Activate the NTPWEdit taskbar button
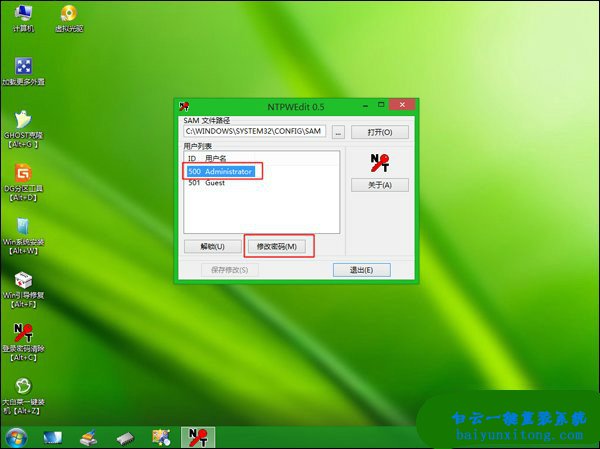Viewport: 600px width, 449px height. (198, 438)
